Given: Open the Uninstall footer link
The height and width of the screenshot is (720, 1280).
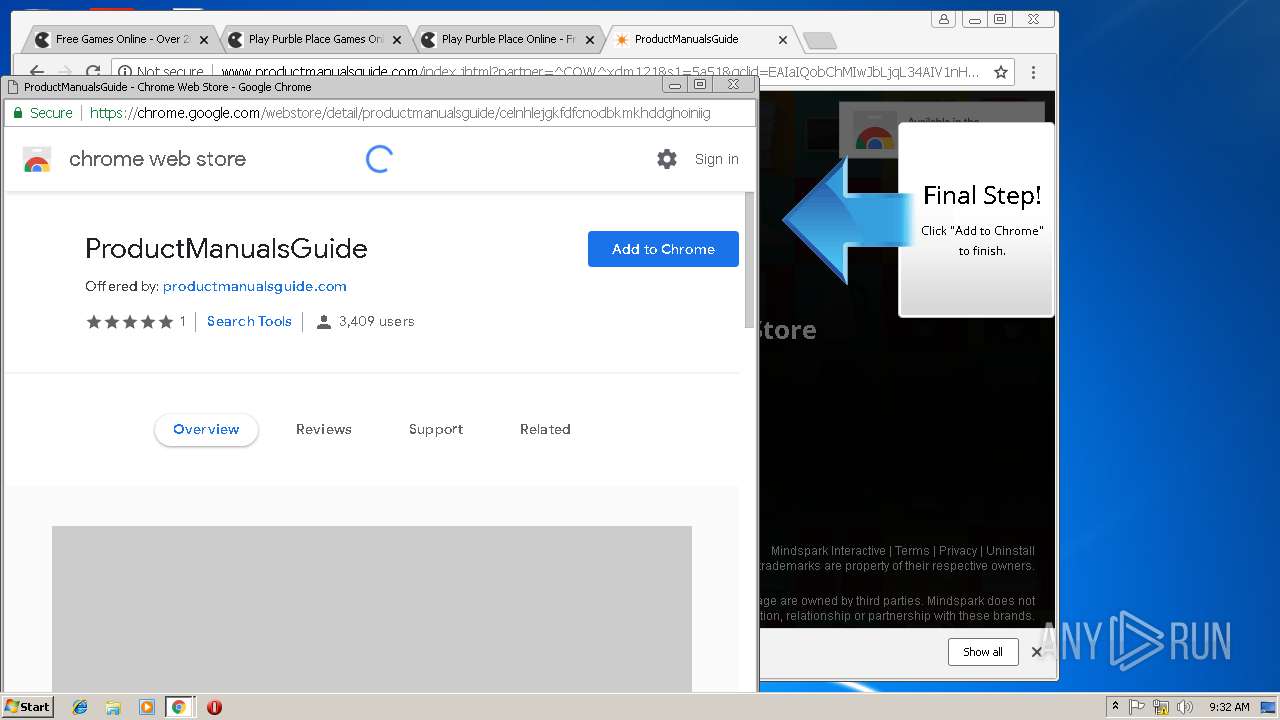Looking at the screenshot, I should click(1010, 551).
